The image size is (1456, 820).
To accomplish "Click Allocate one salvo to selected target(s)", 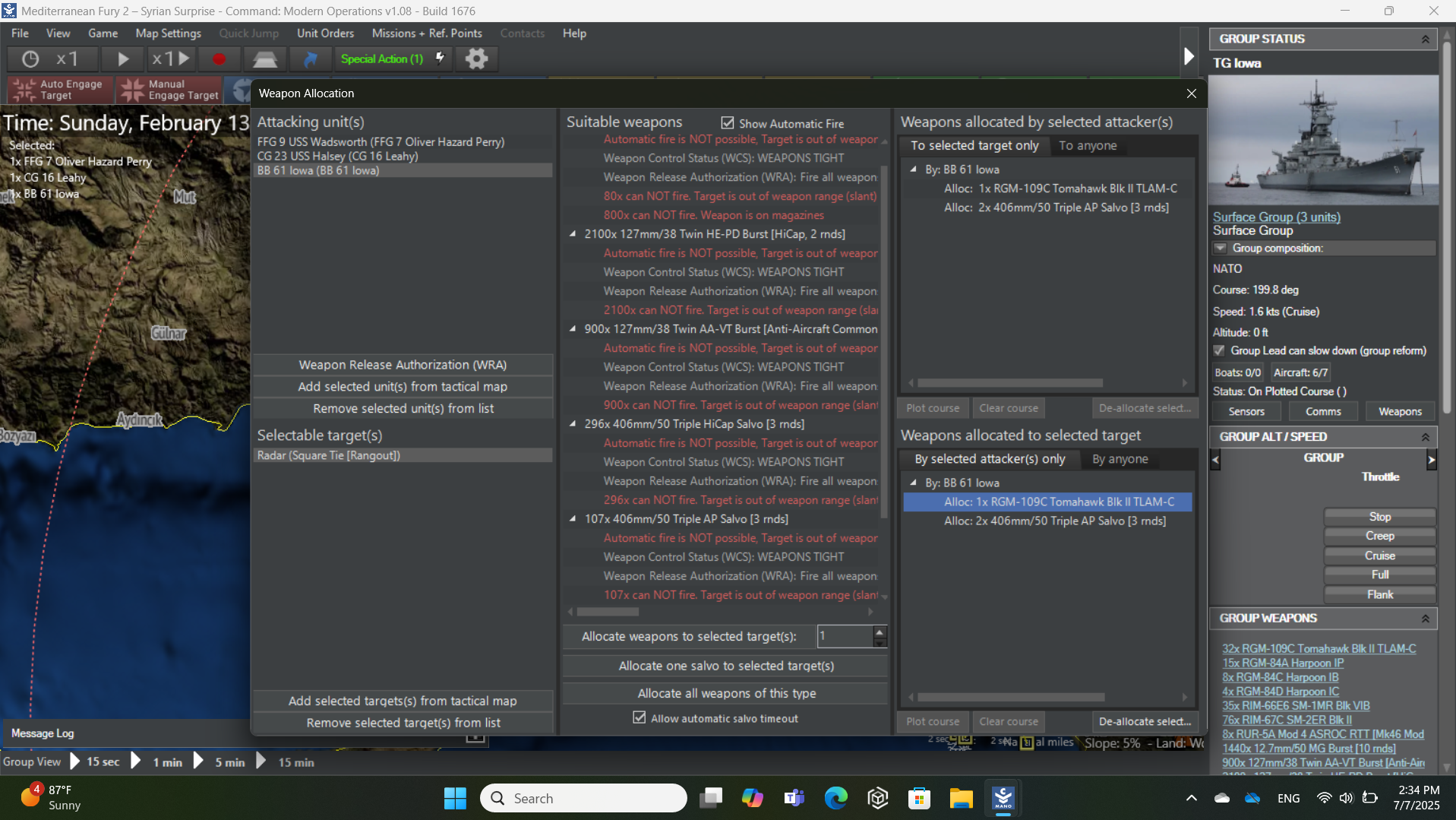I will tap(726, 666).
